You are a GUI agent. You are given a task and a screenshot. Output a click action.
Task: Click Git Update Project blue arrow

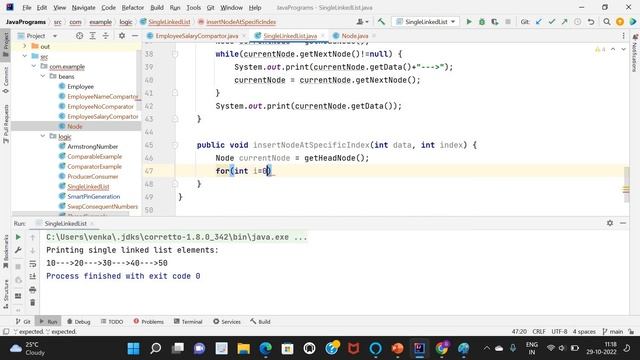point(539,22)
